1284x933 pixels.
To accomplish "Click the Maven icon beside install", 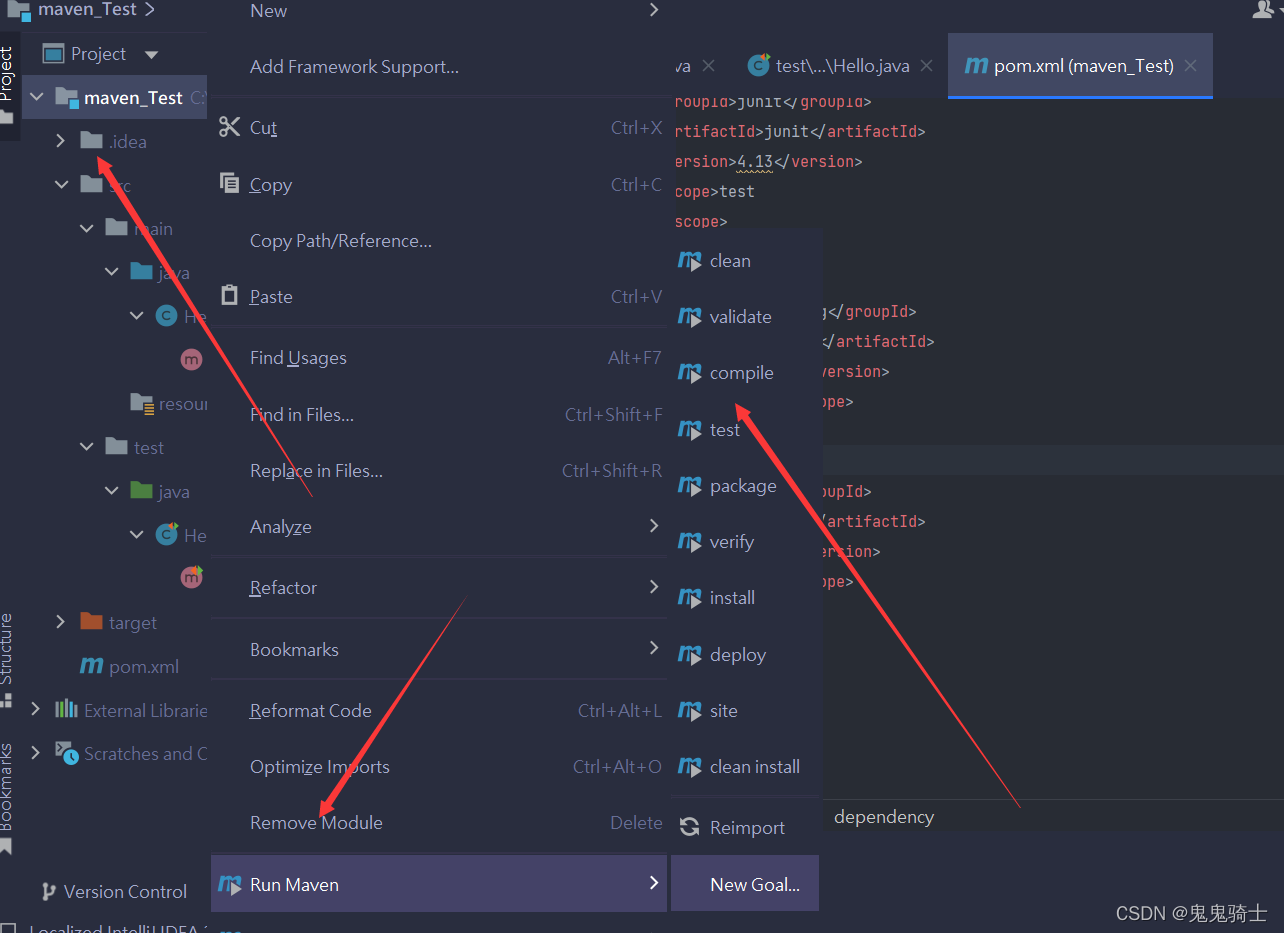I will (x=690, y=598).
